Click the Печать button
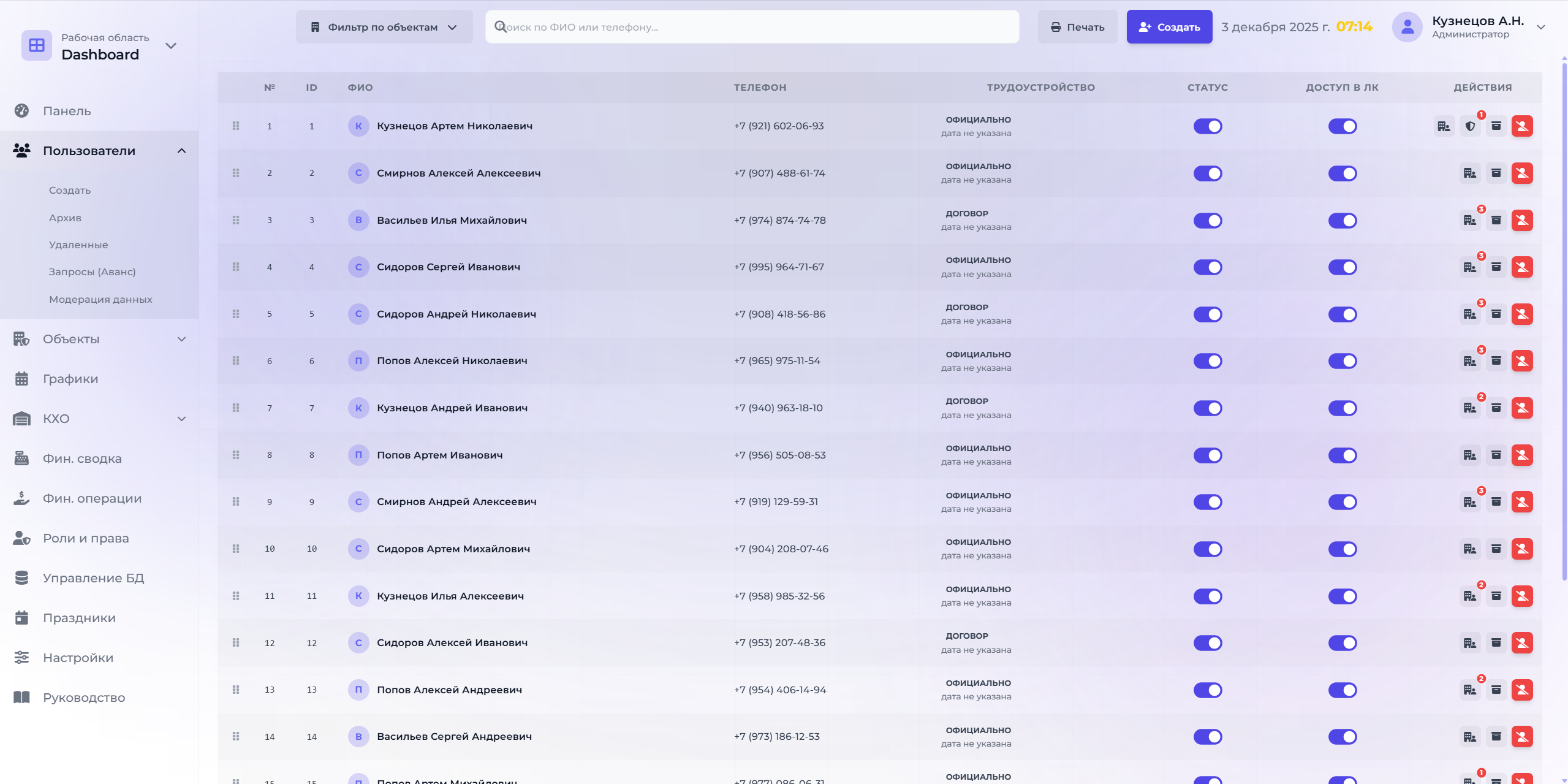This screenshot has height=784, width=1568. pos(1077,27)
